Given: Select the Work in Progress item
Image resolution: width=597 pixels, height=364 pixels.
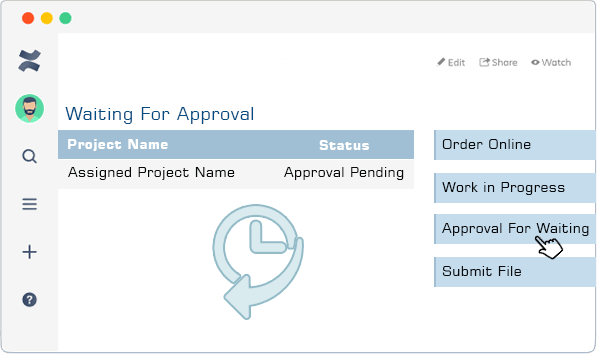Looking at the screenshot, I should tap(515, 188).
